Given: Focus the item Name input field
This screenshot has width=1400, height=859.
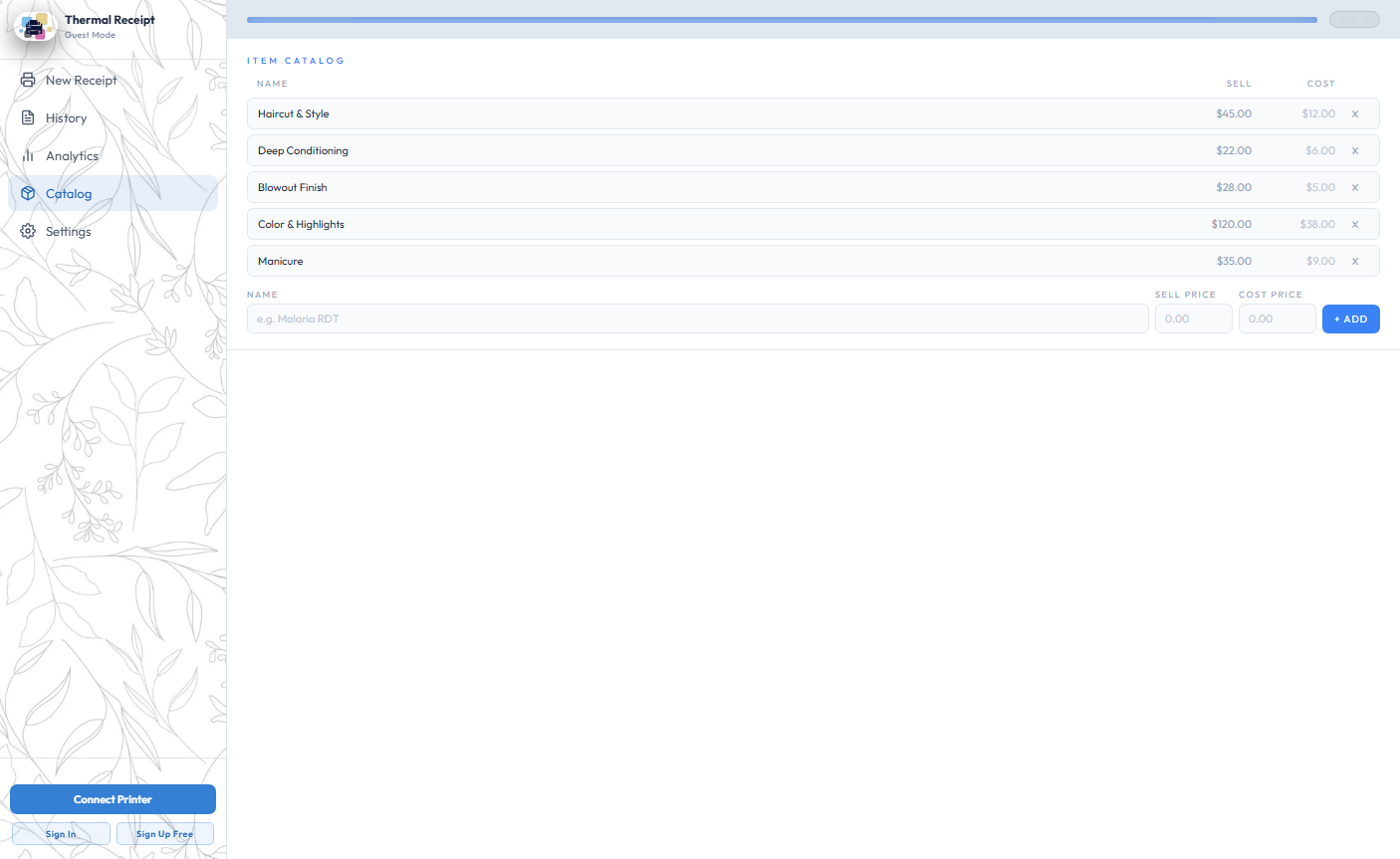Looking at the screenshot, I should [x=698, y=319].
